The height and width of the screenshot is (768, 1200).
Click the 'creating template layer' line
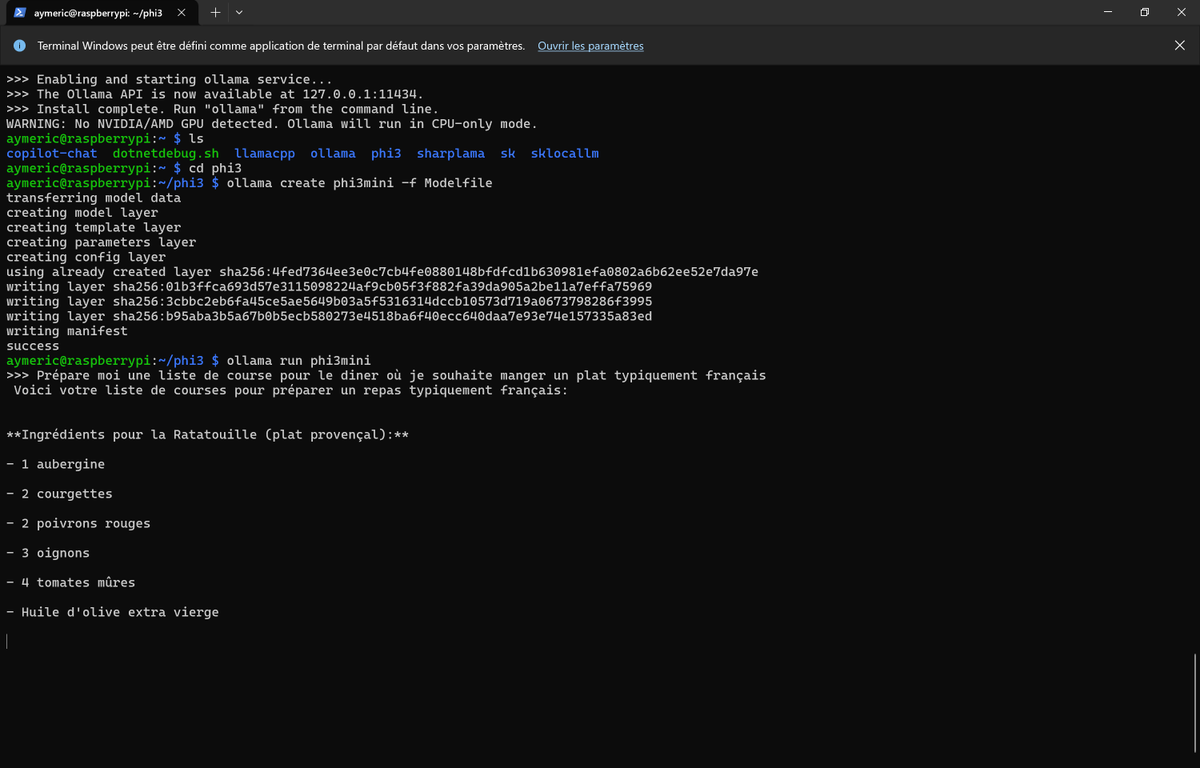coord(94,227)
